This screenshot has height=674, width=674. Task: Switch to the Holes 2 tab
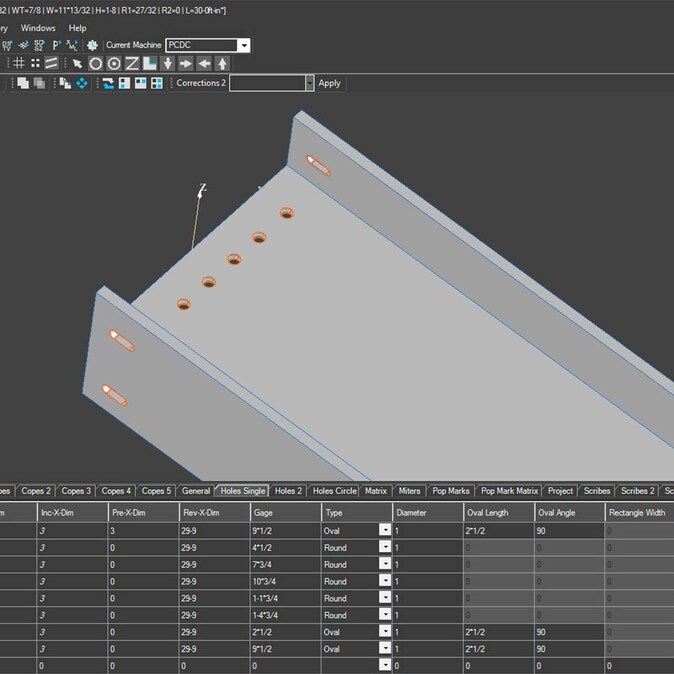(x=288, y=491)
